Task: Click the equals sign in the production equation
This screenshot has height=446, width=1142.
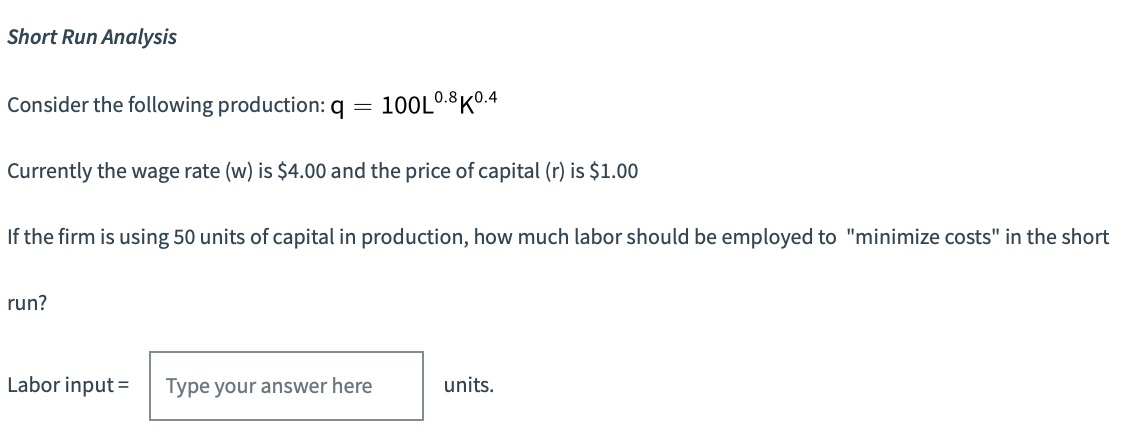Action: [362, 106]
